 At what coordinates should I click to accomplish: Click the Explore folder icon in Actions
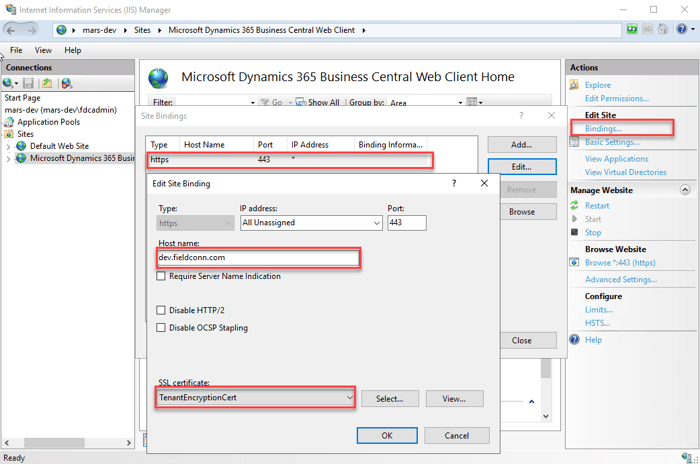point(575,85)
